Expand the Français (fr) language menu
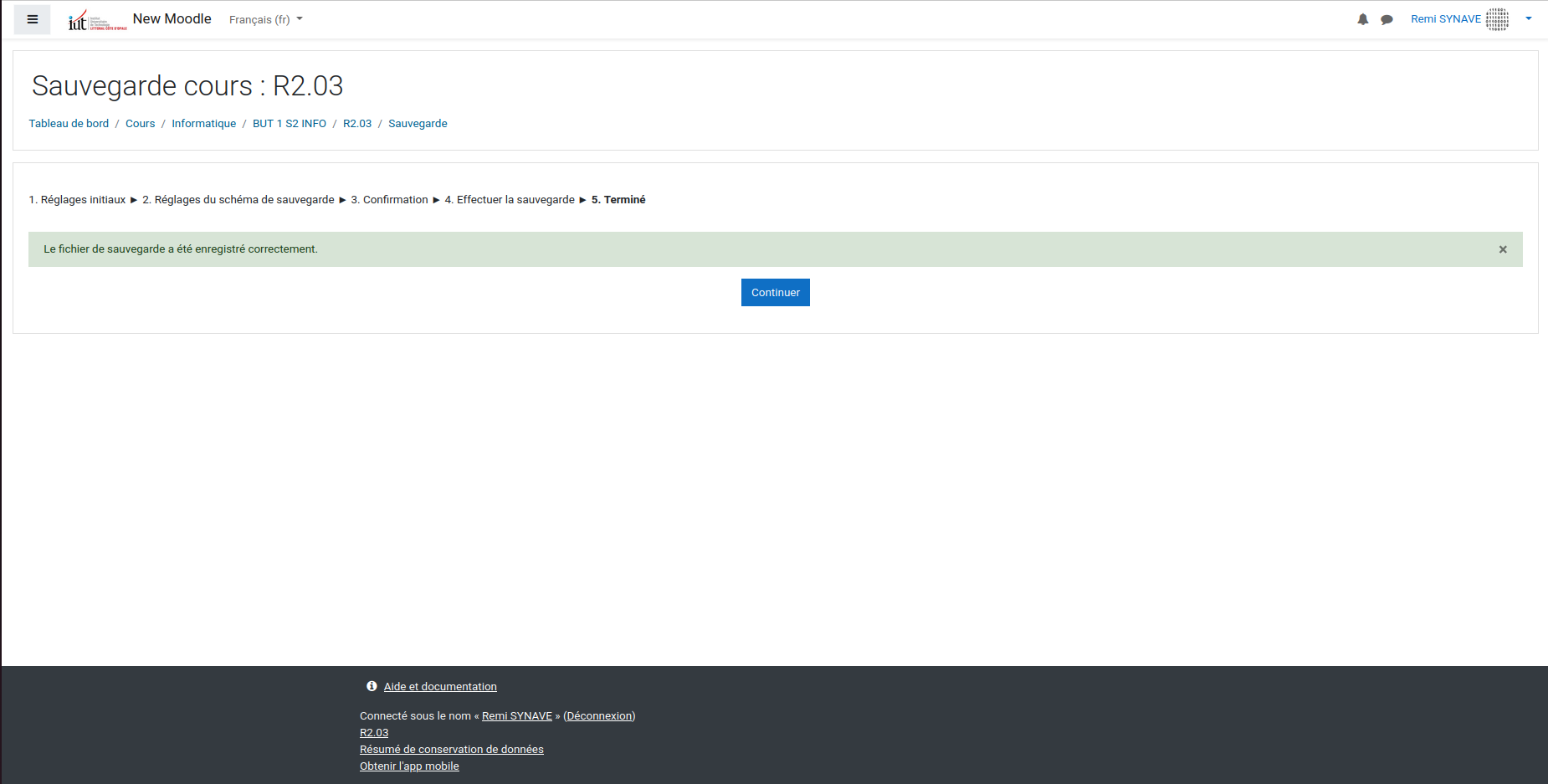 click(265, 19)
